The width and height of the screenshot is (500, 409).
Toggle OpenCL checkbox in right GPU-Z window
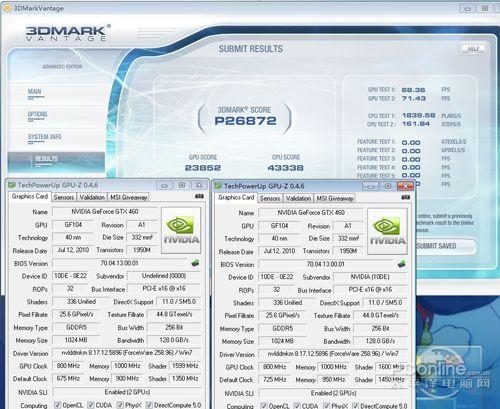tap(263, 406)
